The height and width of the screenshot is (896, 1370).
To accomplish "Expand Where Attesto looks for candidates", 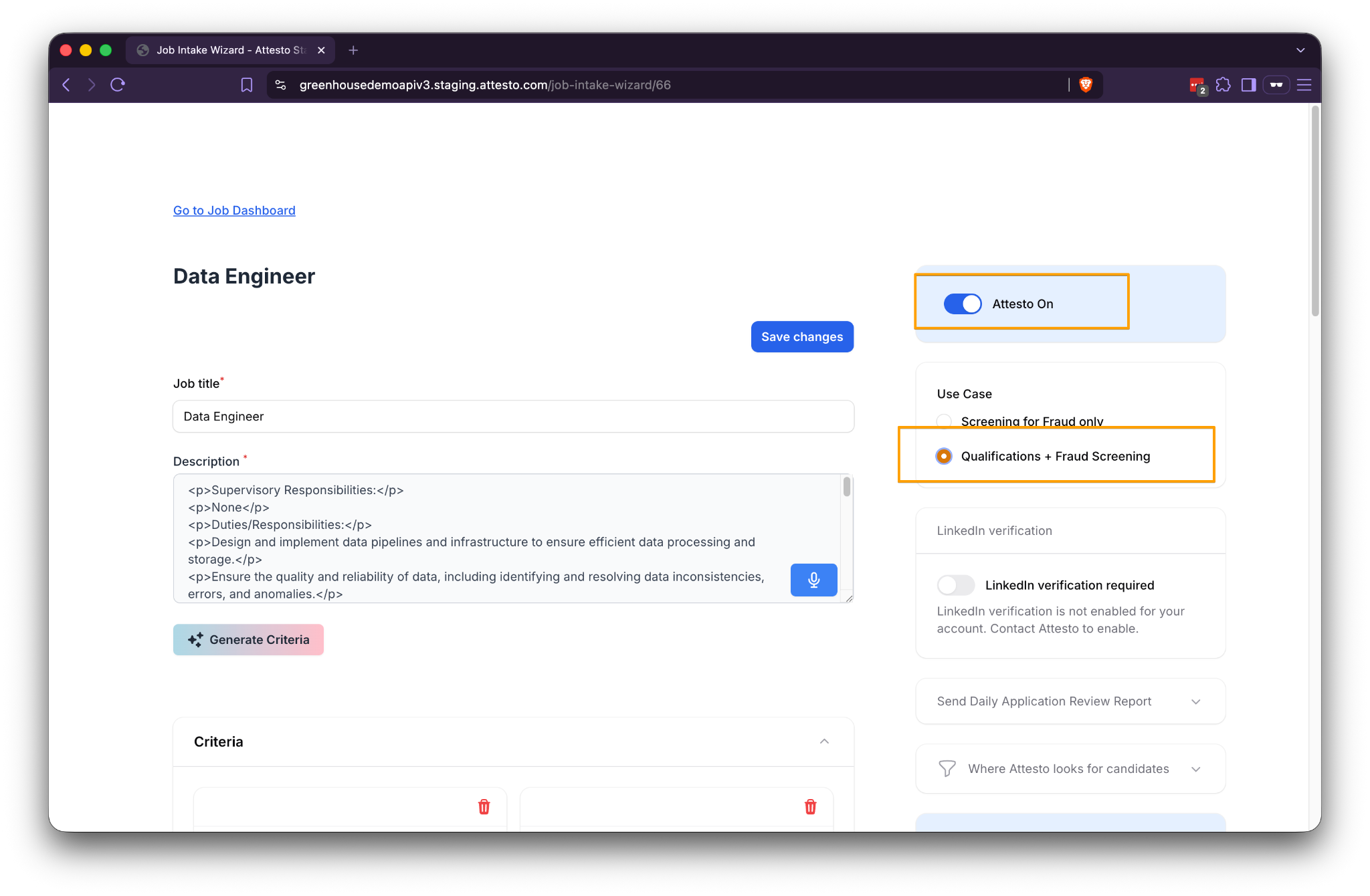I will click(x=1070, y=769).
